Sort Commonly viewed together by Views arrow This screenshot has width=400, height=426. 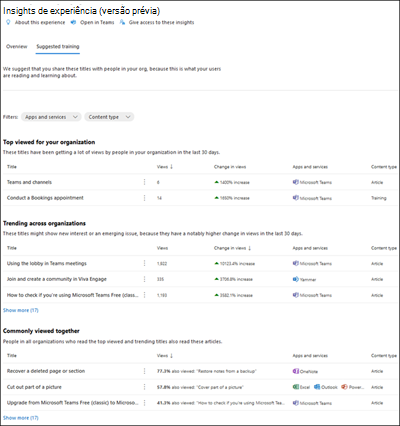pyautogui.click(x=171, y=356)
